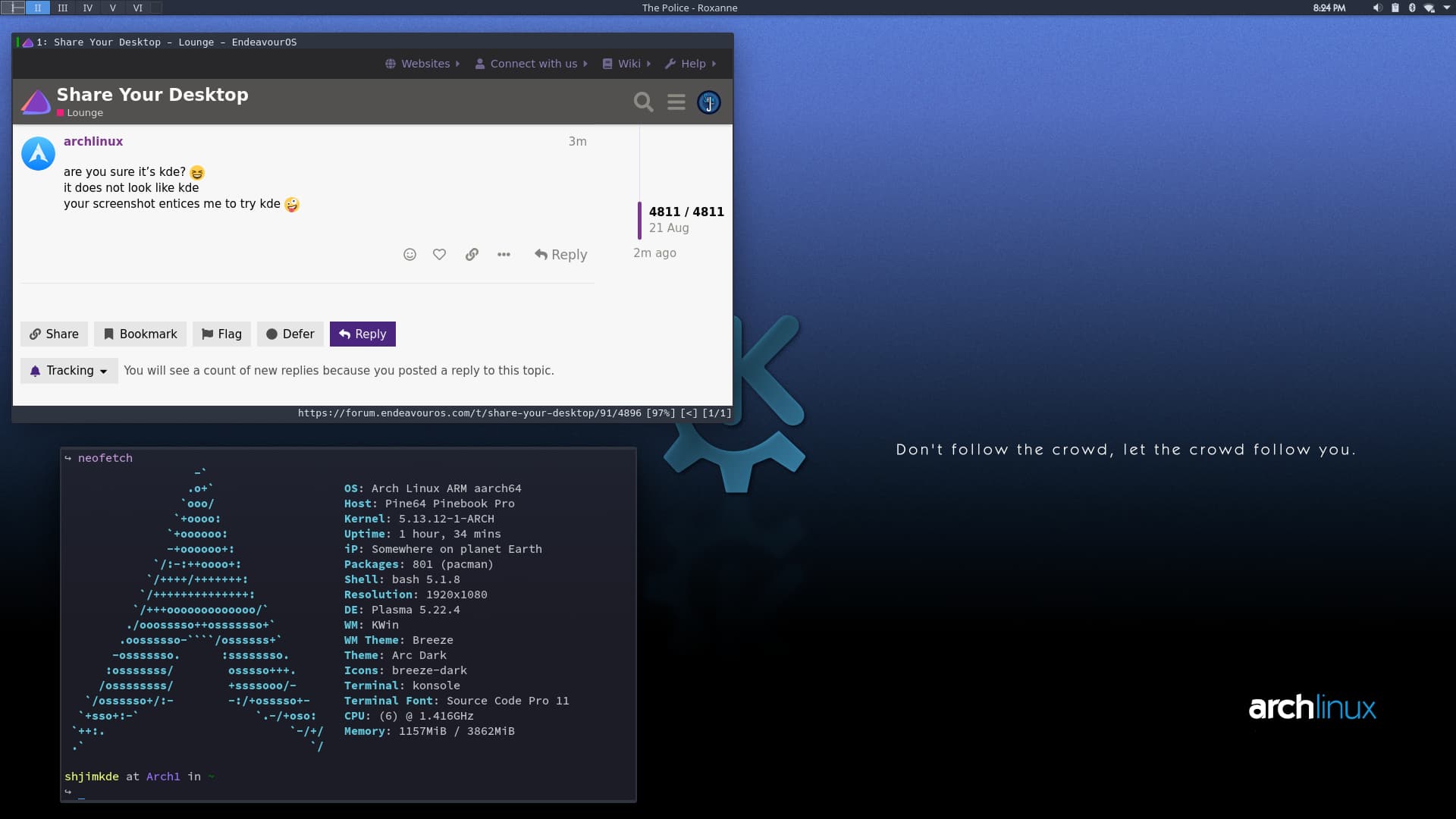The image size is (1456, 819).
Task: Click the Host: Pine64 Pinebook Pro line
Action: coord(429,504)
